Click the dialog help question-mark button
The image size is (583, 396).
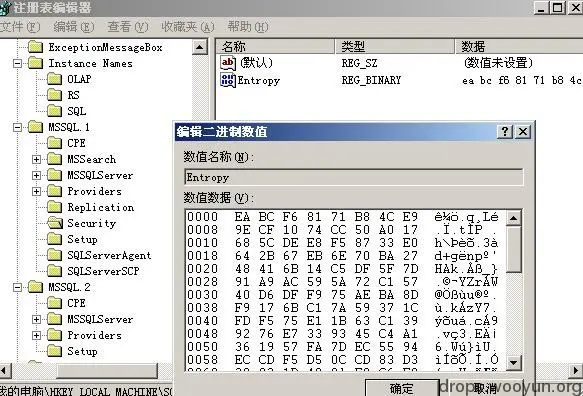(x=505, y=131)
